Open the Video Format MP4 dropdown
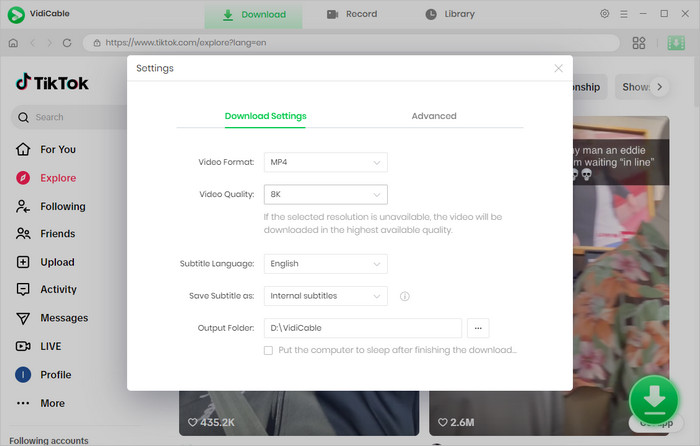The height and width of the screenshot is (446, 700). pos(325,163)
